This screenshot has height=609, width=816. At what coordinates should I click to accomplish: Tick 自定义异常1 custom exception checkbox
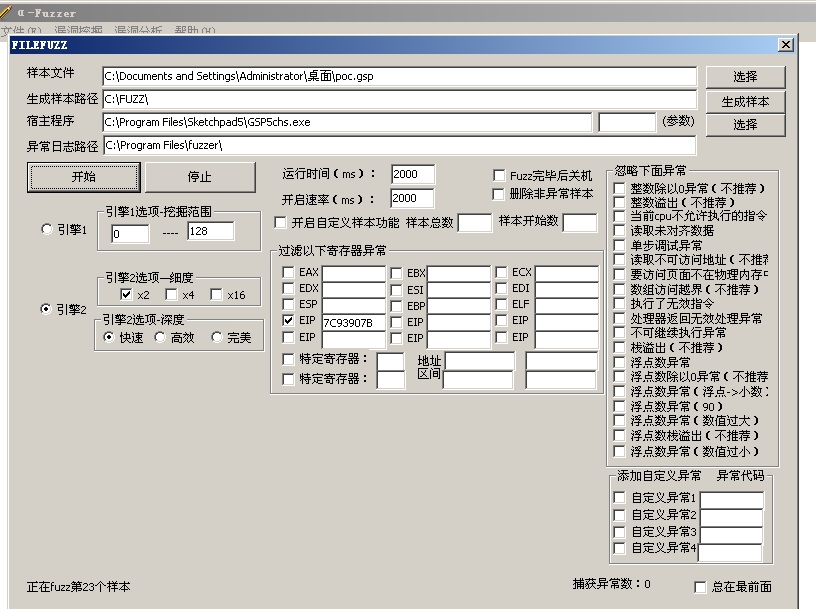tap(619, 498)
